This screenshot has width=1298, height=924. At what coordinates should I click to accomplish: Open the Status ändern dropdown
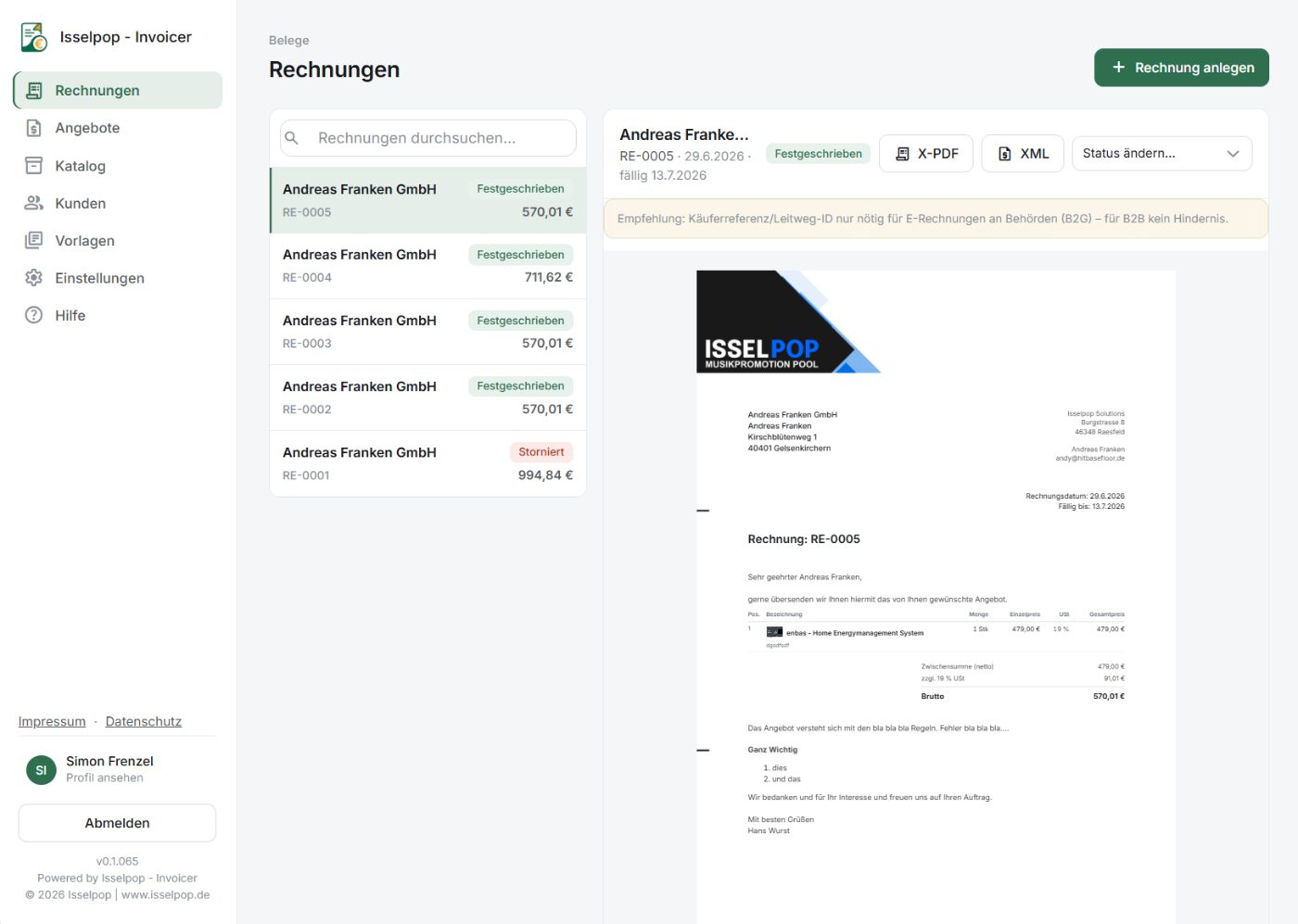coord(1162,154)
